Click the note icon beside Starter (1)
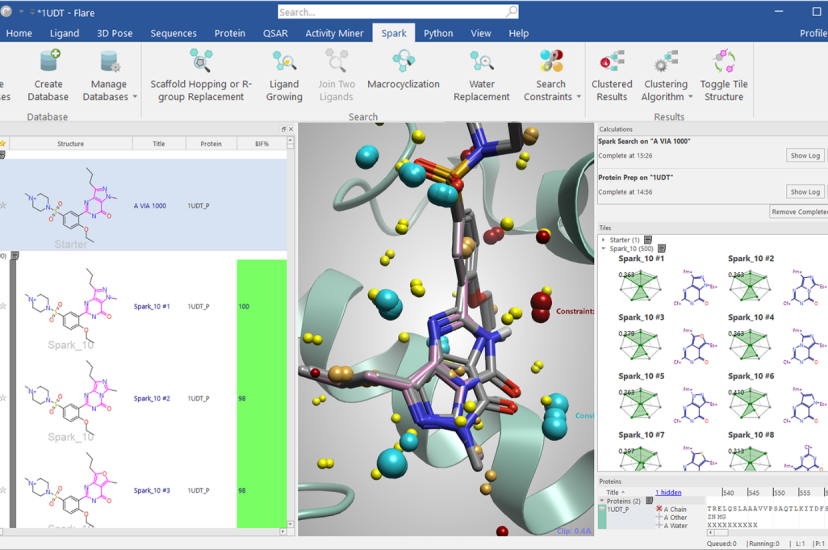828x550 pixels. 648,240
